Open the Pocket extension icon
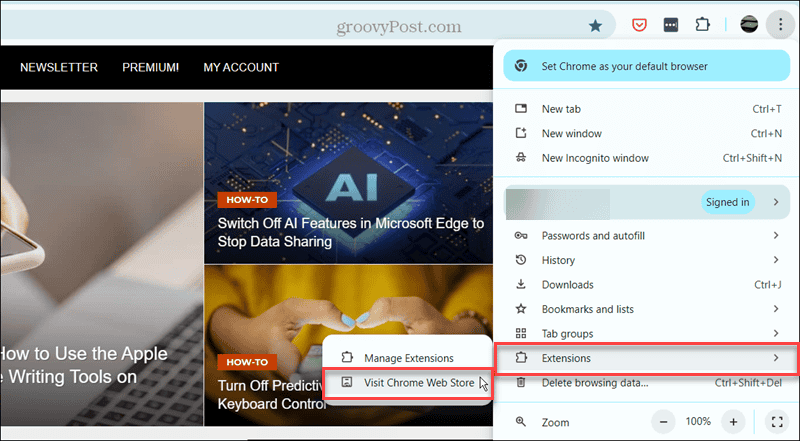The width and height of the screenshot is (800, 441). coord(639,25)
